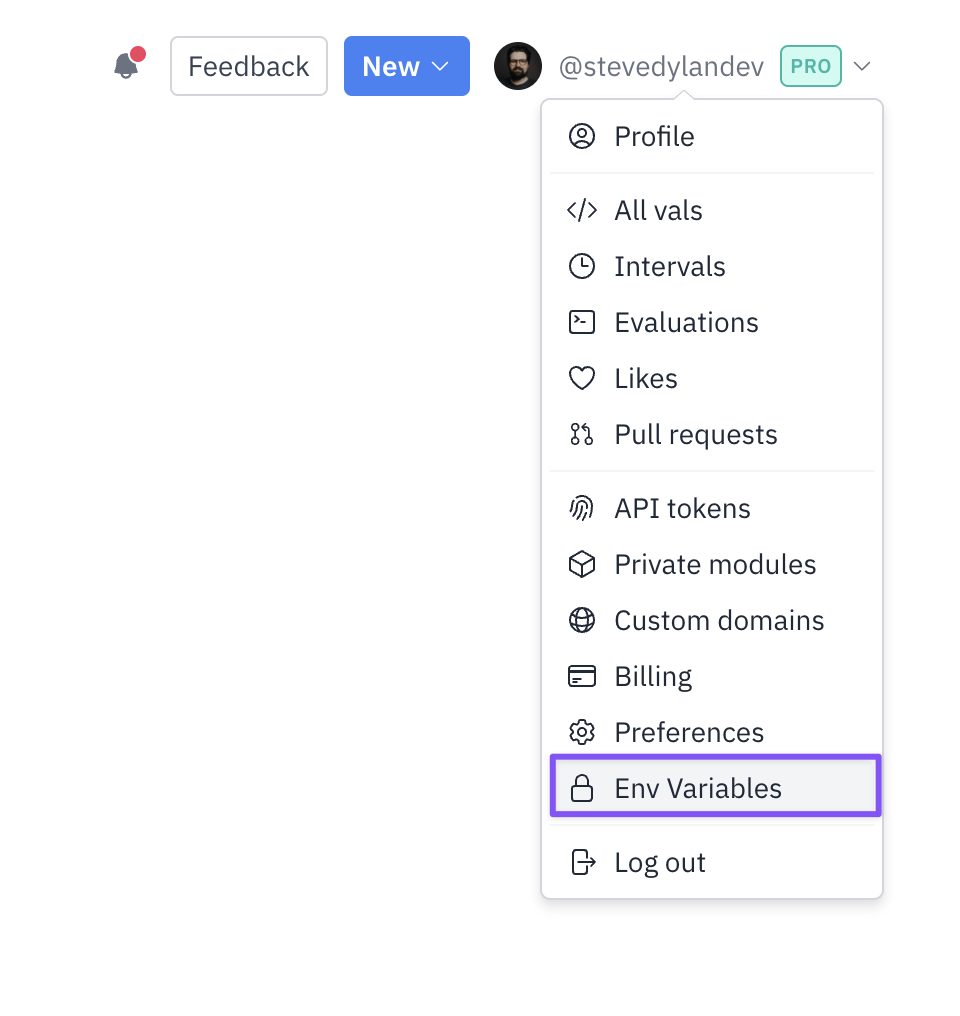Click the heart icon beside Likes
Screen dimensions: 960x1016
[581, 378]
